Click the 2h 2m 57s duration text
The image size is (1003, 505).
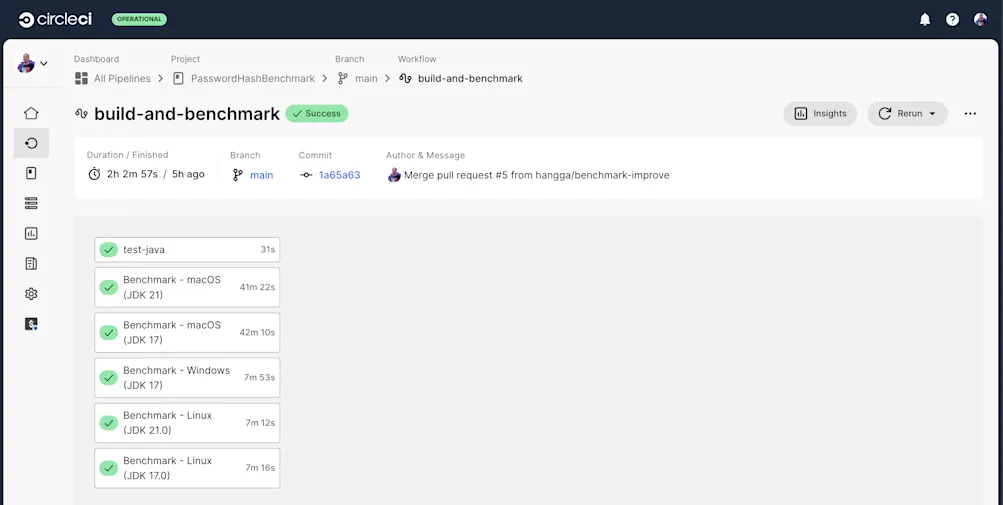132,174
